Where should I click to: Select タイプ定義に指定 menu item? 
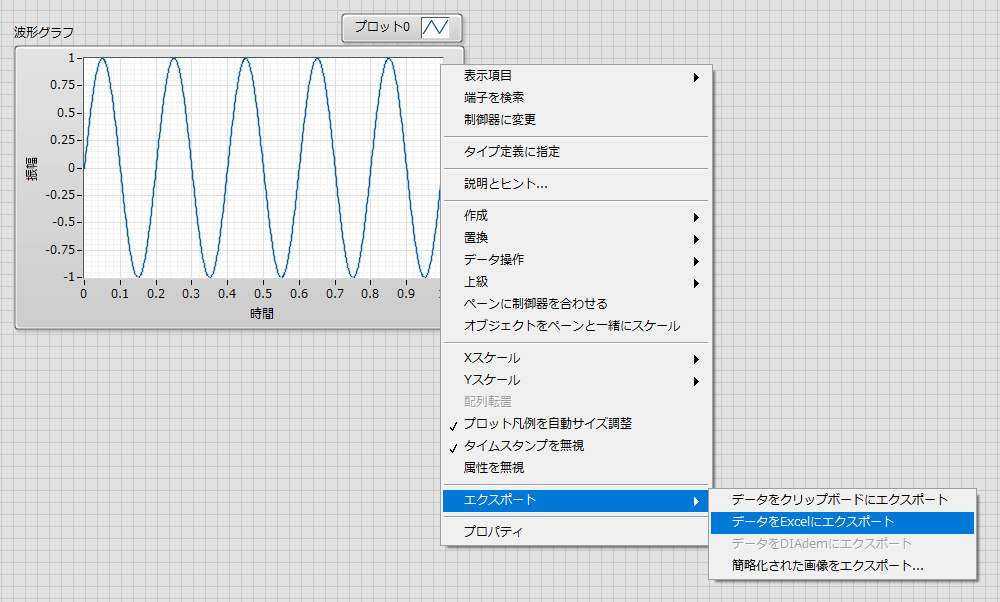pos(576,152)
